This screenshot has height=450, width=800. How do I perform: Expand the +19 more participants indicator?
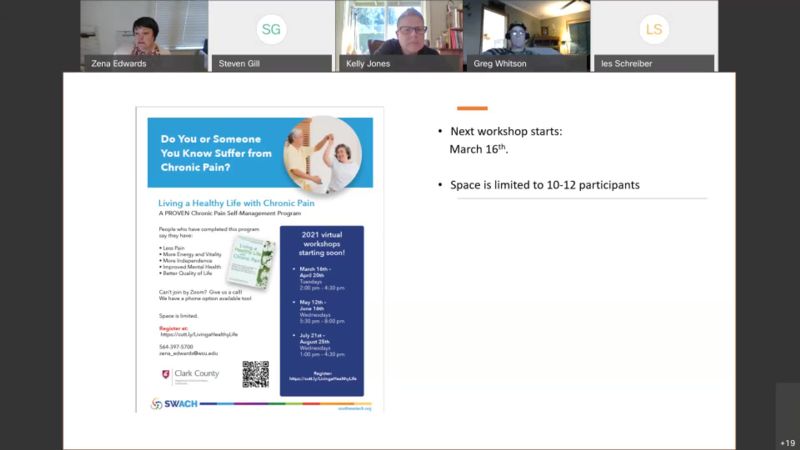tap(788, 442)
